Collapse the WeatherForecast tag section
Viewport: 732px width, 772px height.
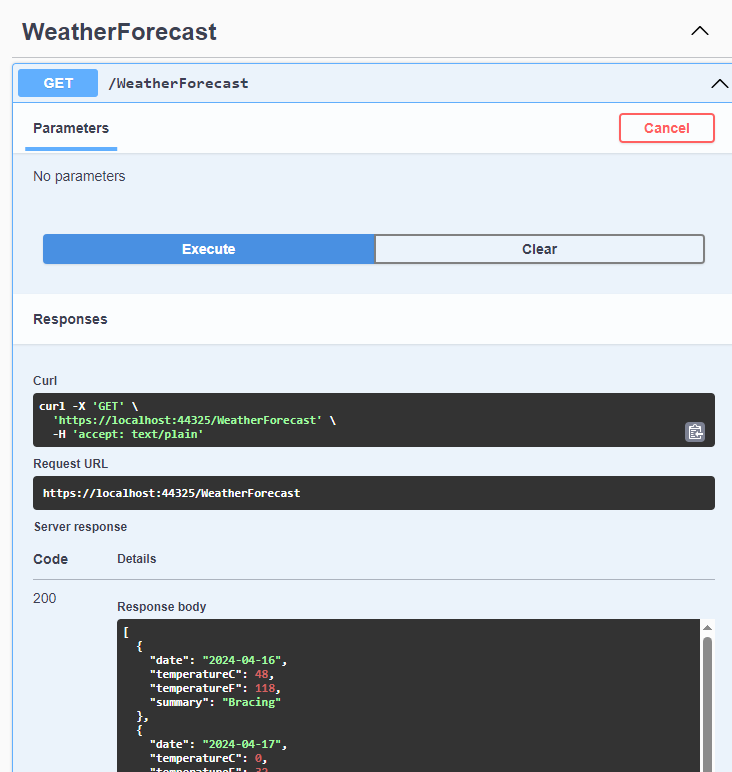pos(700,31)
